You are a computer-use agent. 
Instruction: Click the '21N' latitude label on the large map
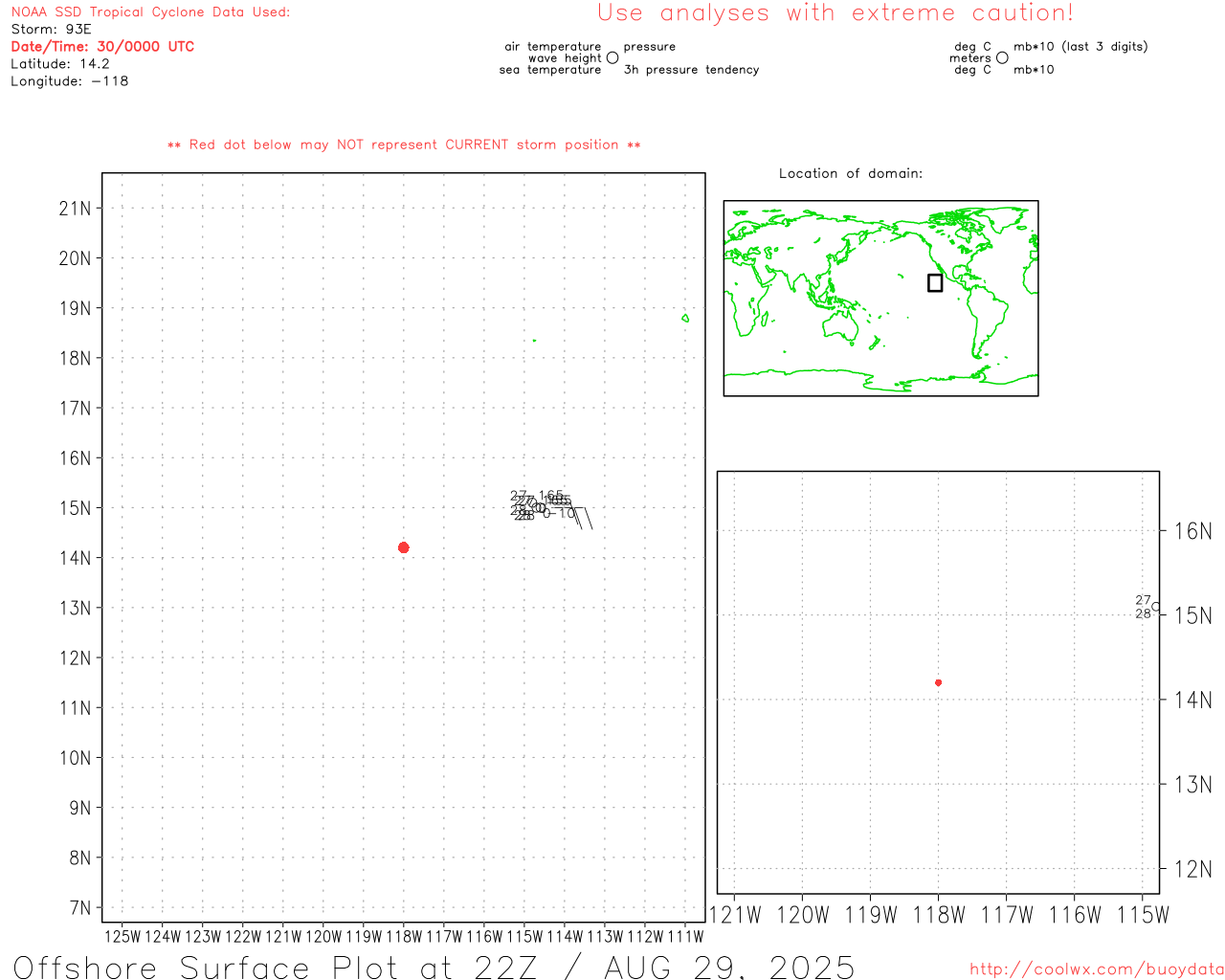(75, 208)
